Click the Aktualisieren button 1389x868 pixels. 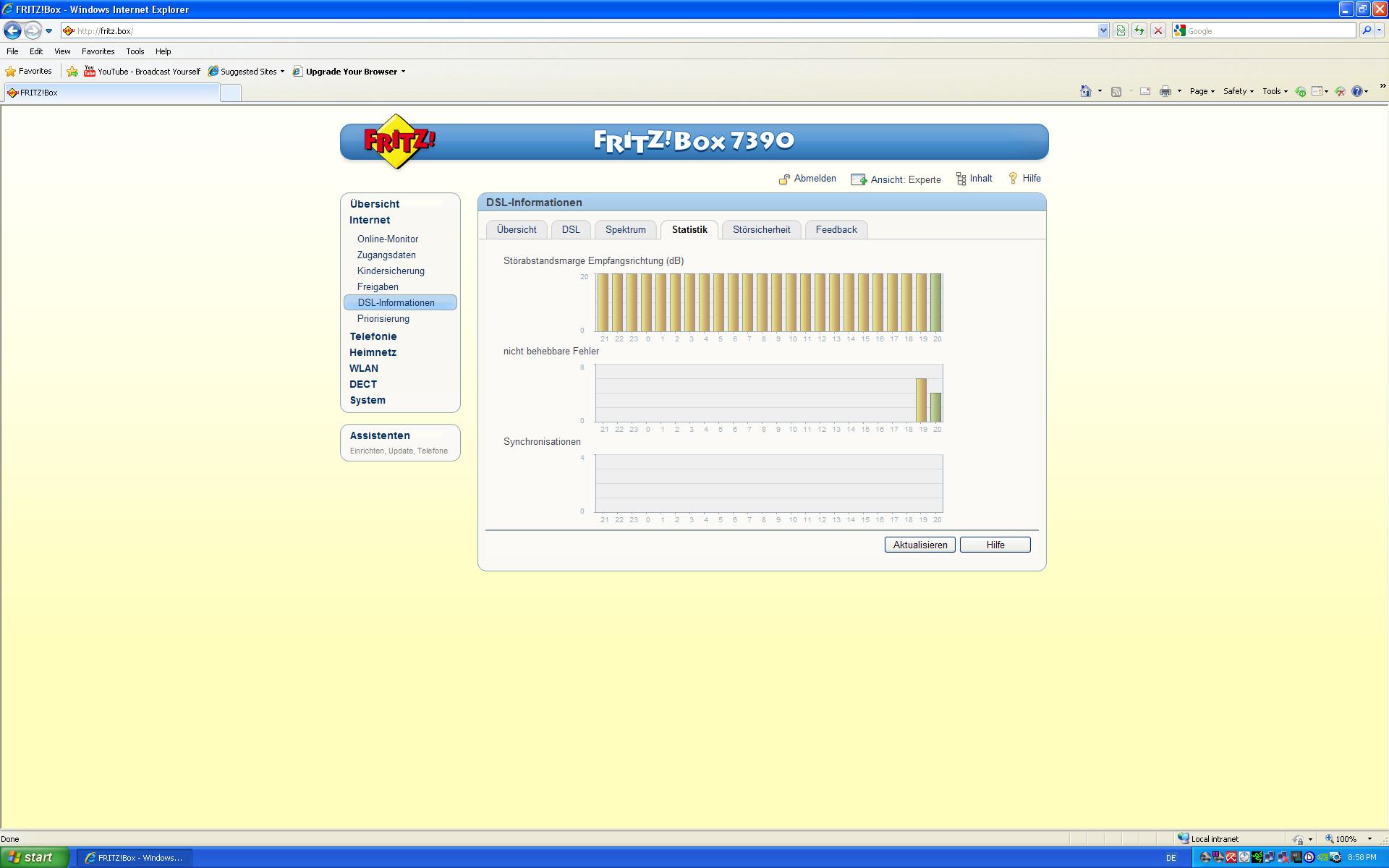tap(919, 545)
